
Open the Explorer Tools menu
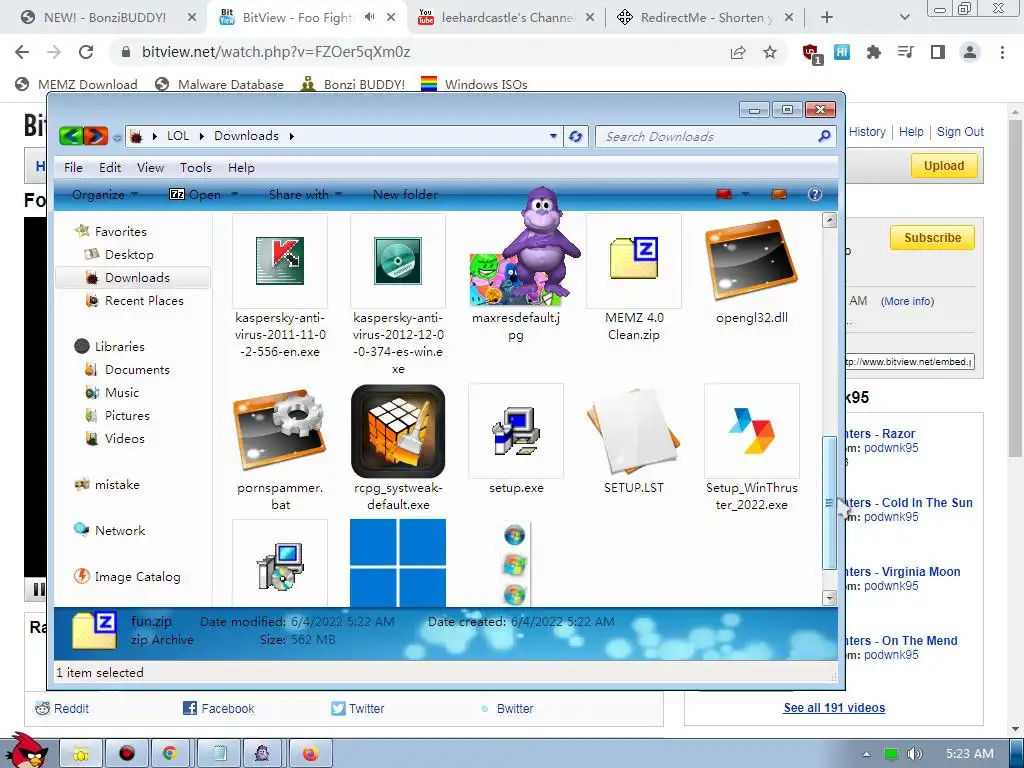pyautogui.click(x=196, y=168)
